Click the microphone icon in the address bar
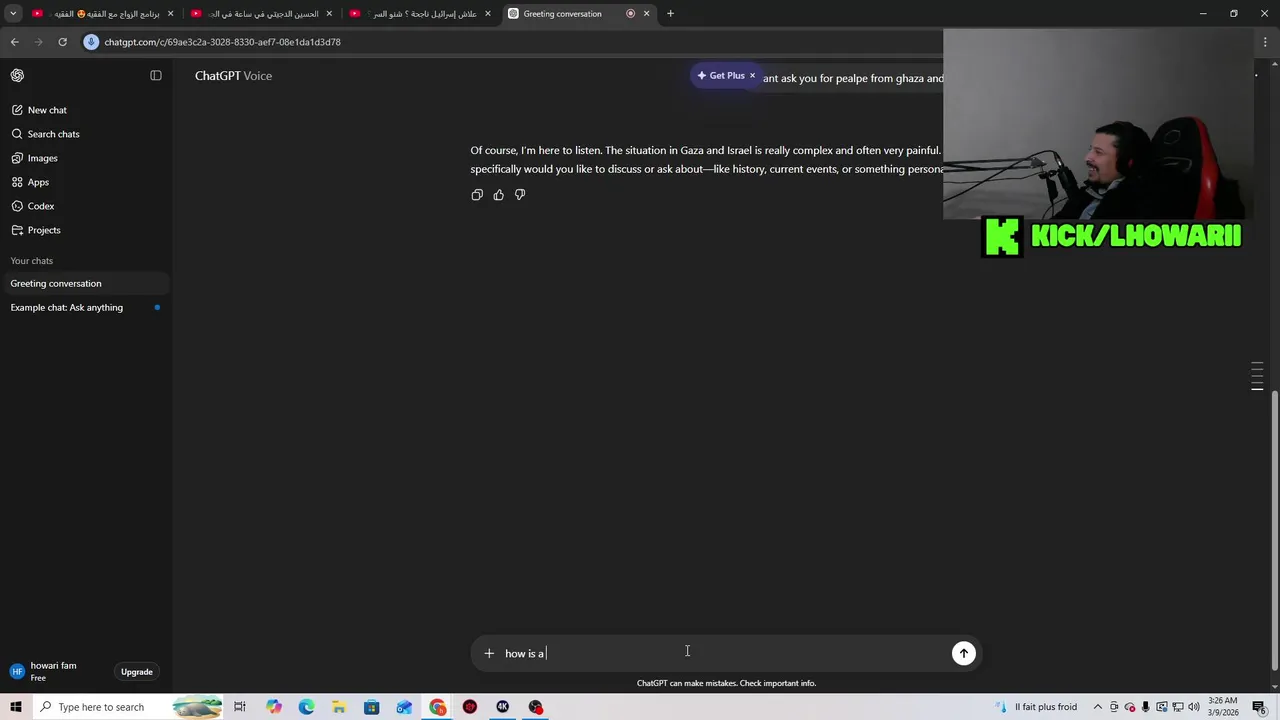Image resolution: width=1280 pixels, height=720 pixels. point(92,42)
